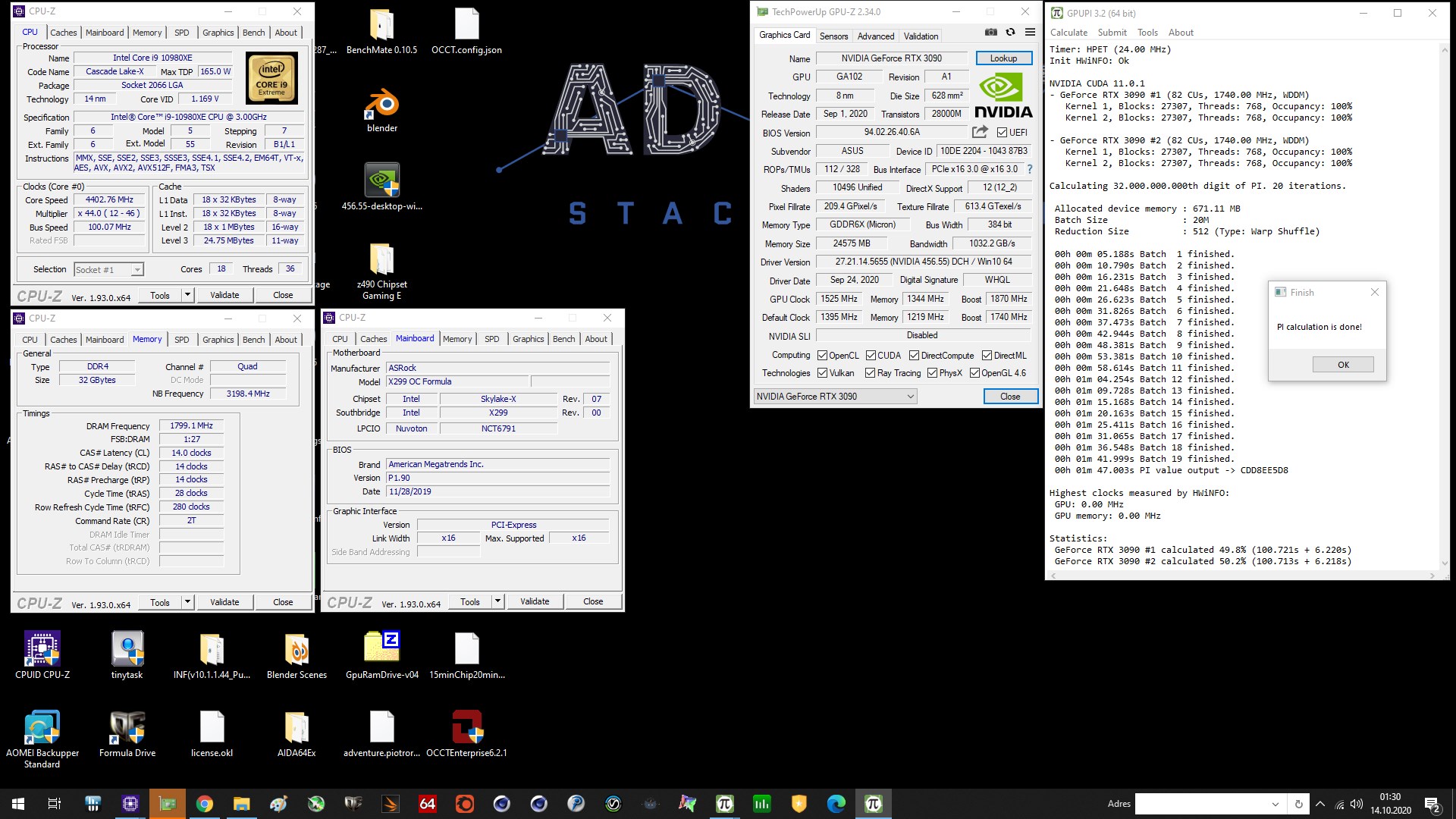Viewport: 1456px width, 819px height.
Task: Click Validate in CPU-Z CPU window
Action: point(224,295)
